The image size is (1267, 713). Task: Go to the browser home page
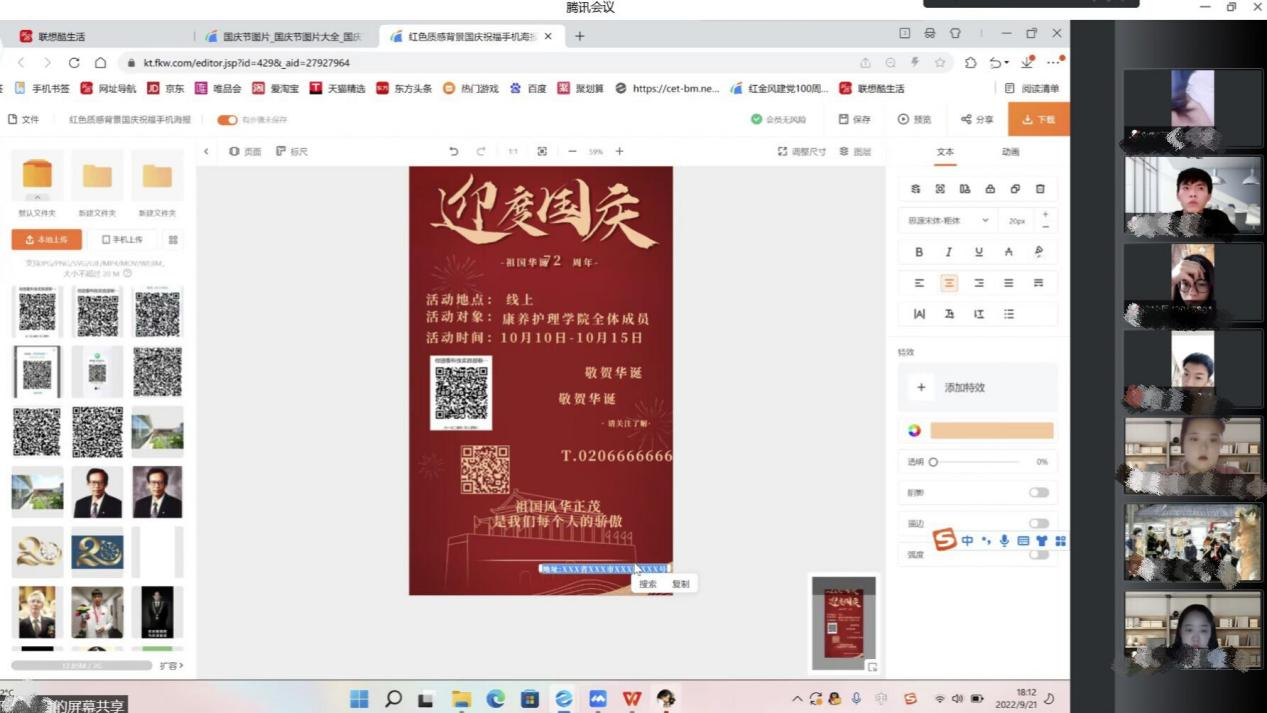pyautogui.click(x=100, y=62)
